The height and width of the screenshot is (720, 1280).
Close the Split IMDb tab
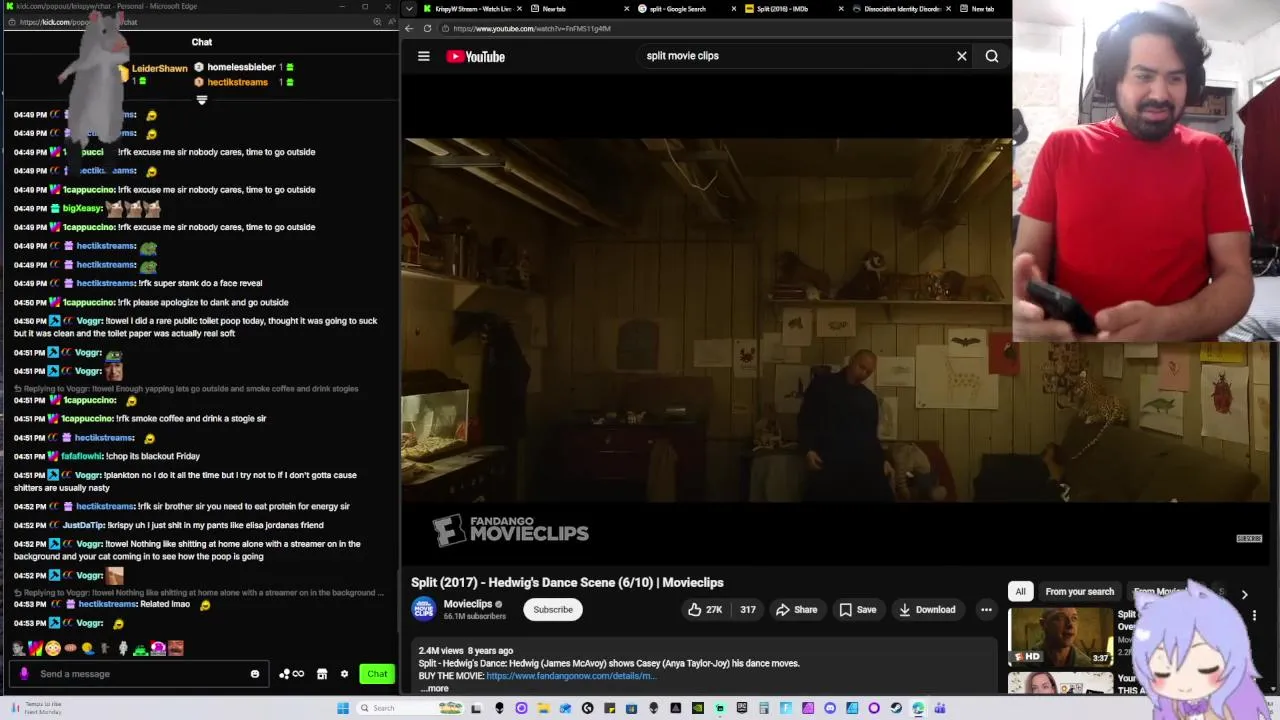tap(841, 8)
